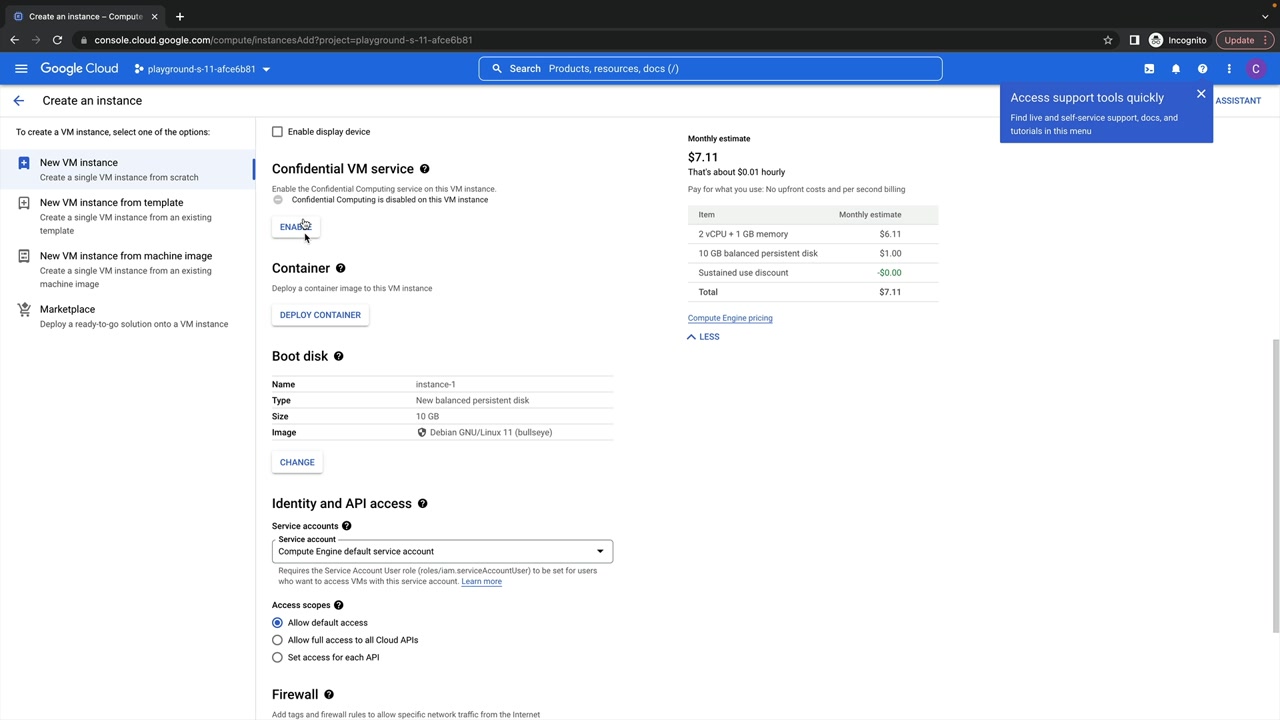Collapse the estimate with Less
Viewport: 1280px width, 720px height.
703,337
